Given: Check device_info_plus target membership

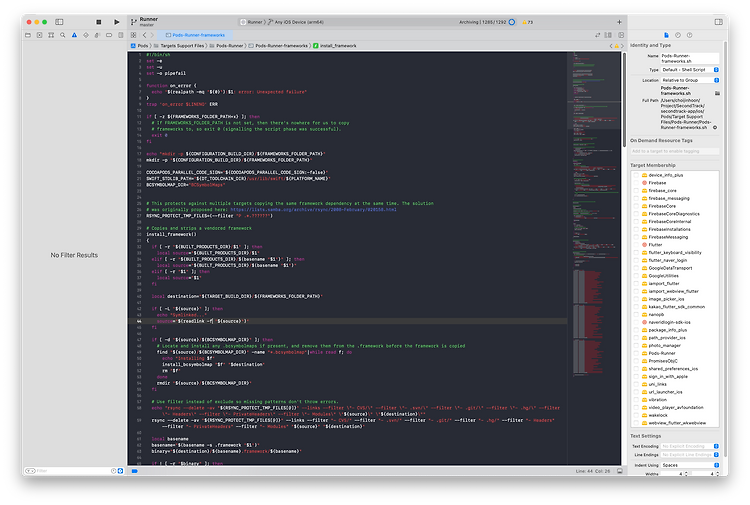Looking at the screenshot, I should click(636, 175).
